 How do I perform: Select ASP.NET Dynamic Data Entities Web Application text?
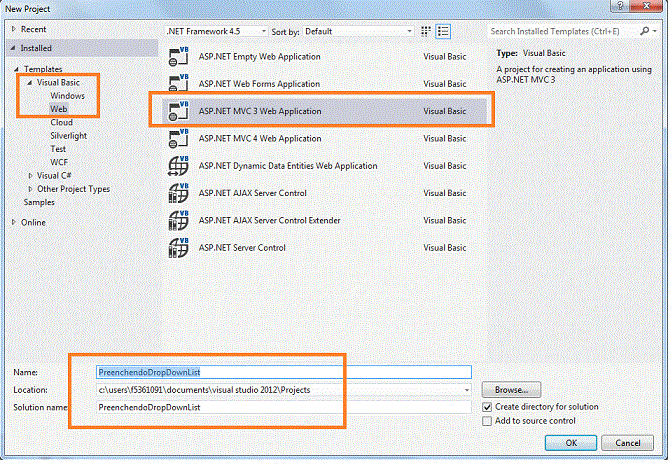pos(288,166)
